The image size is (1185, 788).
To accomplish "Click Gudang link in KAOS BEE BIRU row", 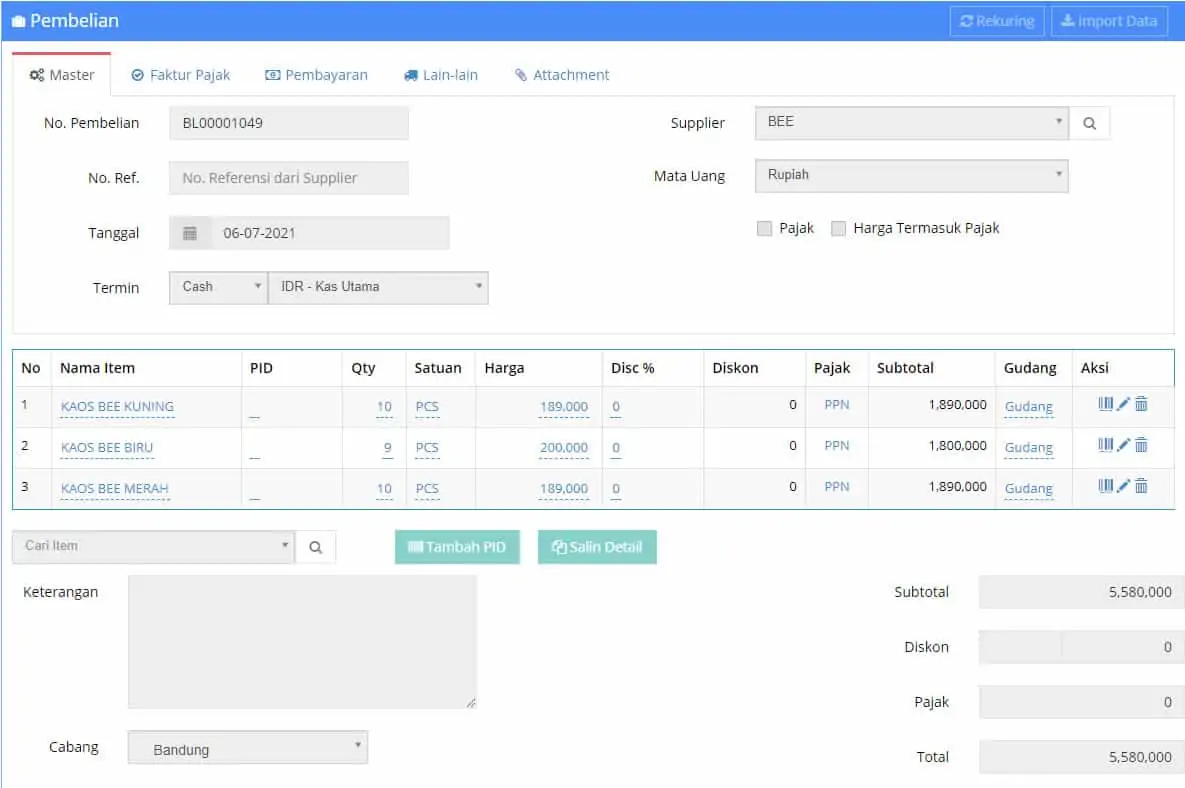I will point(1029,447).
